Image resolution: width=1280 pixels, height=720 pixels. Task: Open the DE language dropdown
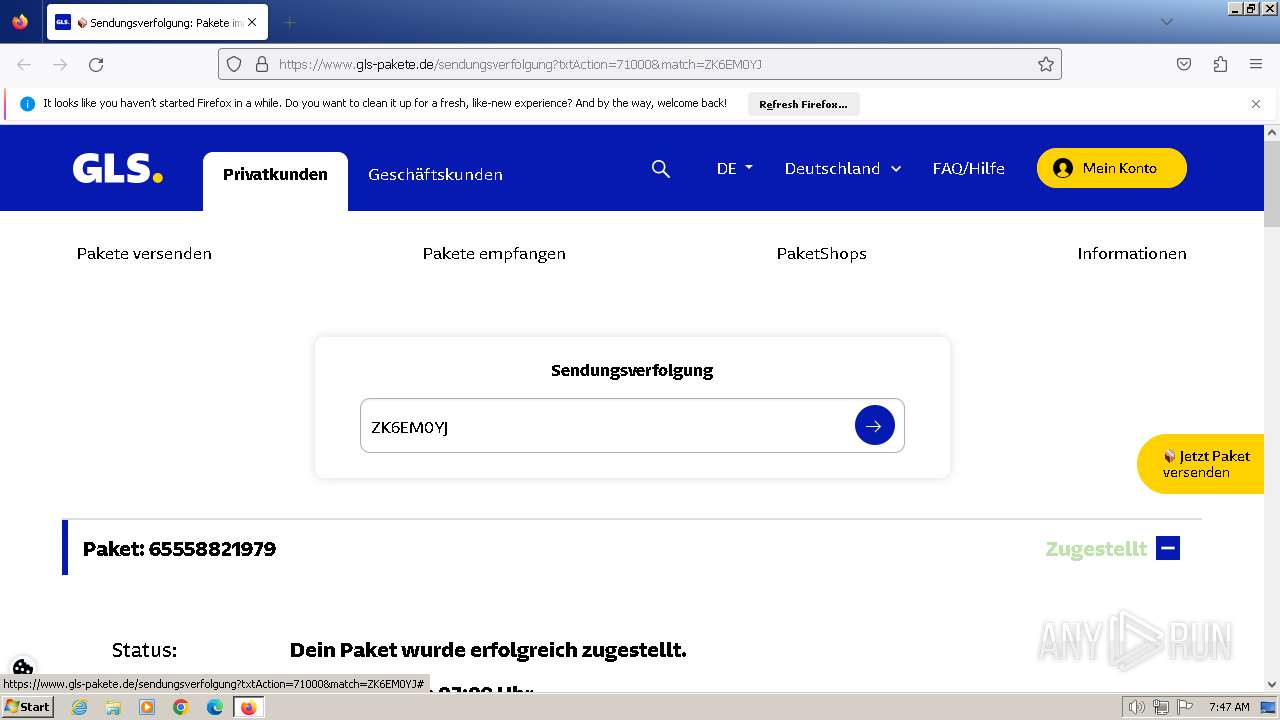(735, 168)
